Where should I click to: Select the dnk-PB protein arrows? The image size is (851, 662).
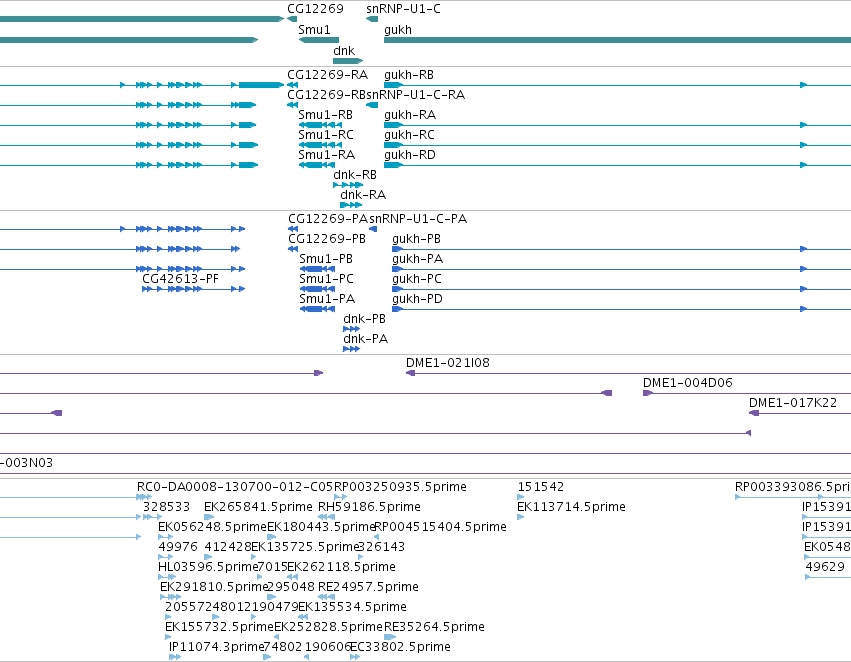[x=352, y=329]
